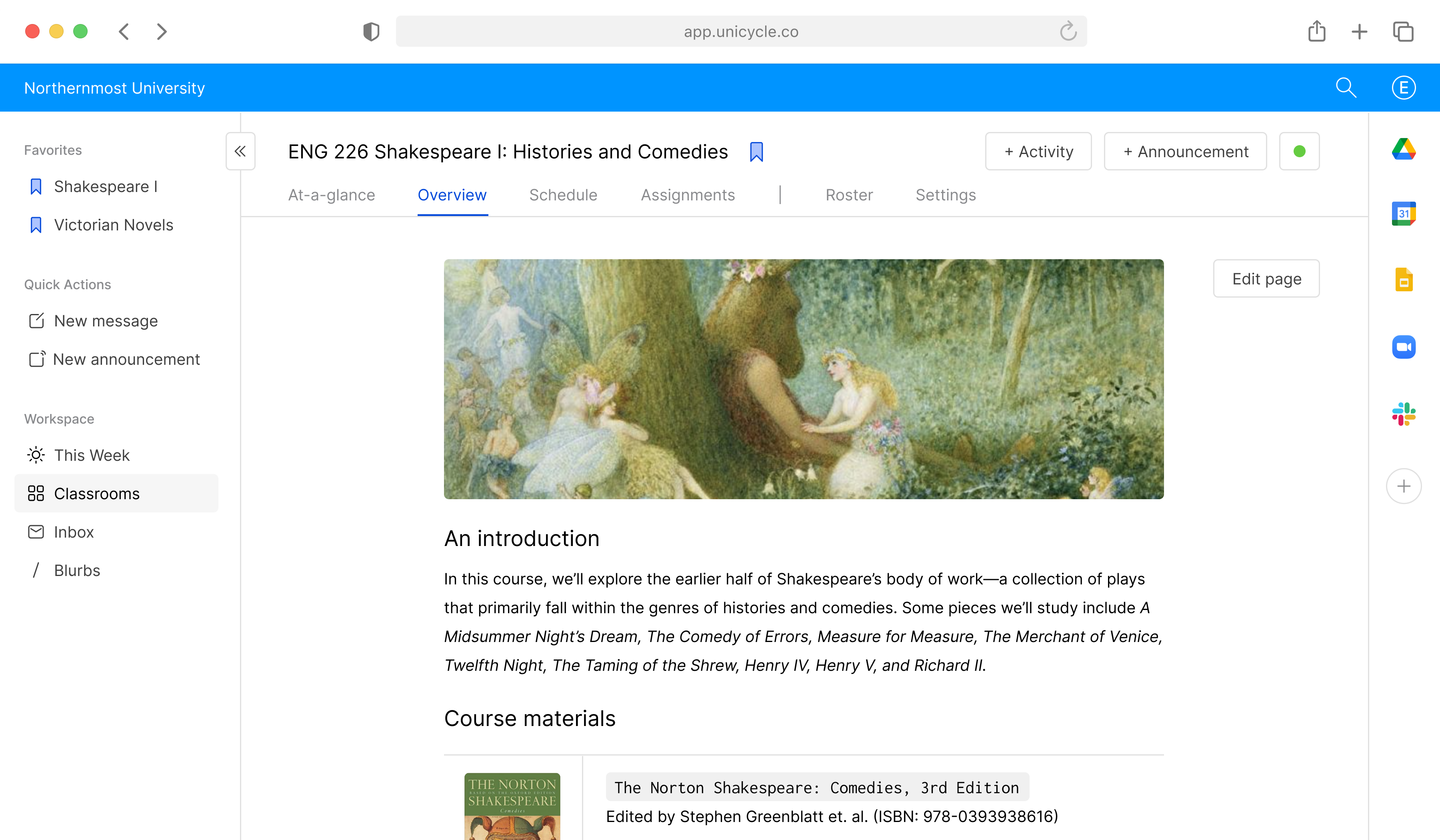
Task: Open the search magnifier in header
Action: [1346, 88]
